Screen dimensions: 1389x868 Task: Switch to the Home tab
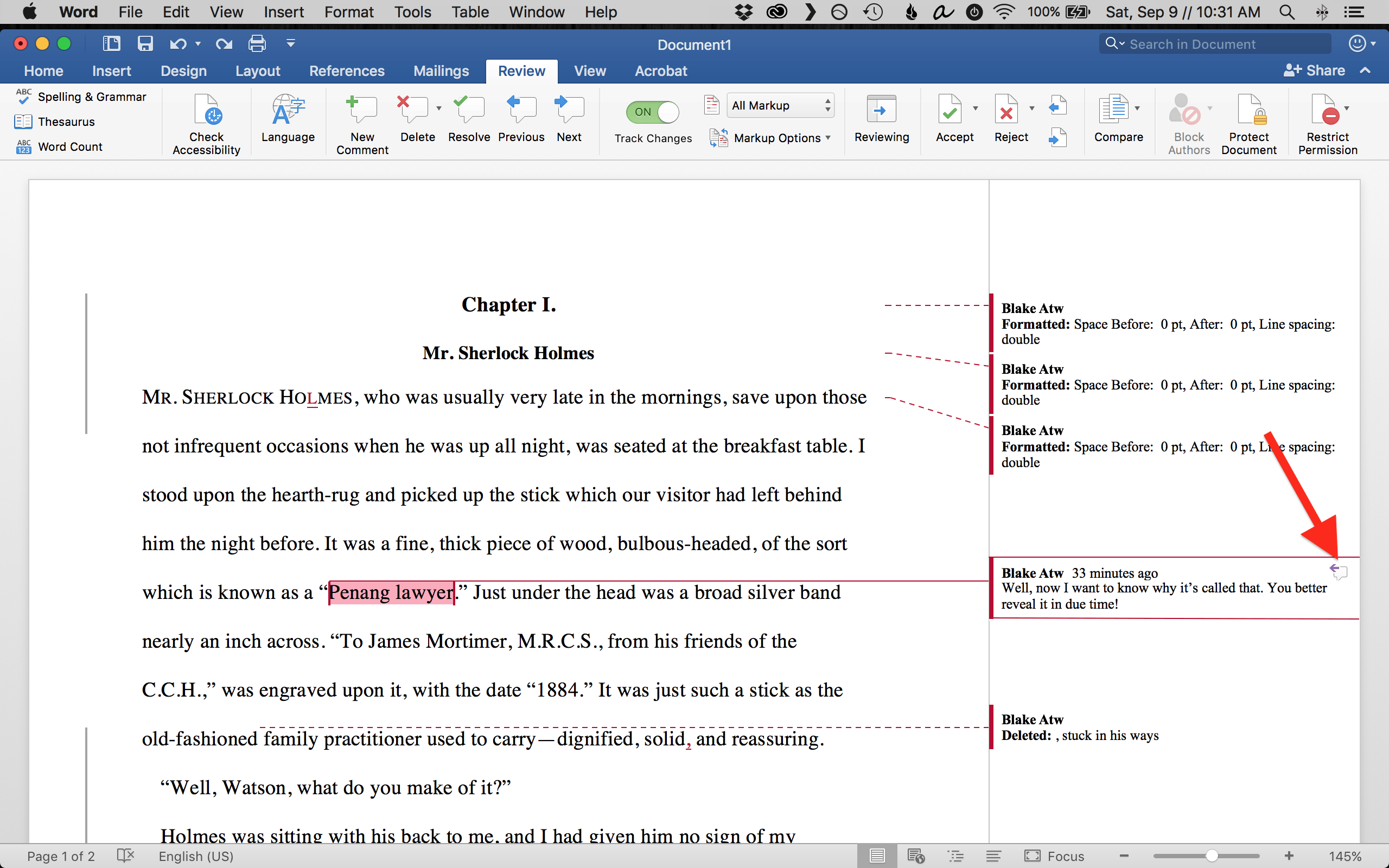[43, 70]
